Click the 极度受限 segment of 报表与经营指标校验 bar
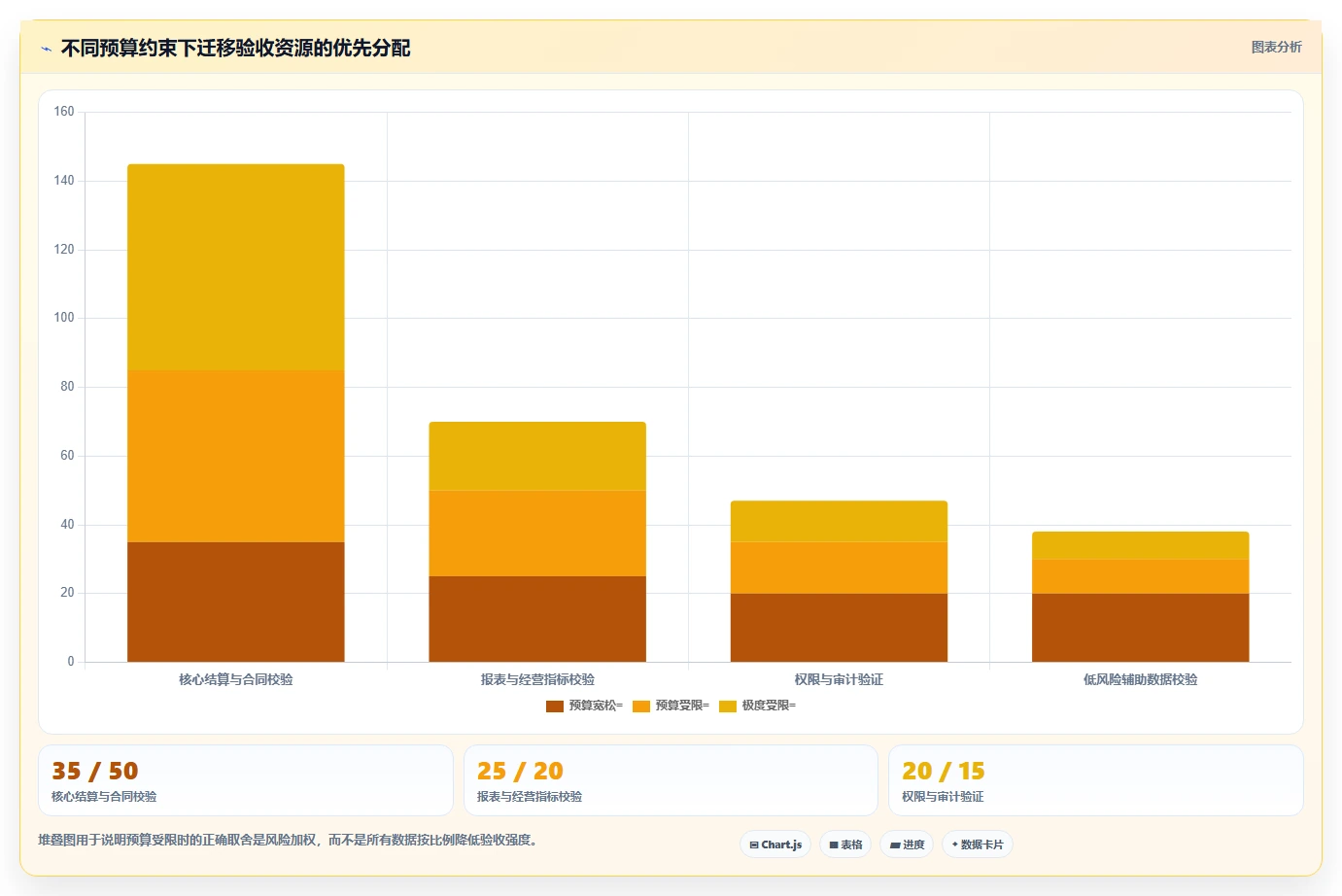 pyautogui.click(x=537, y=456)
